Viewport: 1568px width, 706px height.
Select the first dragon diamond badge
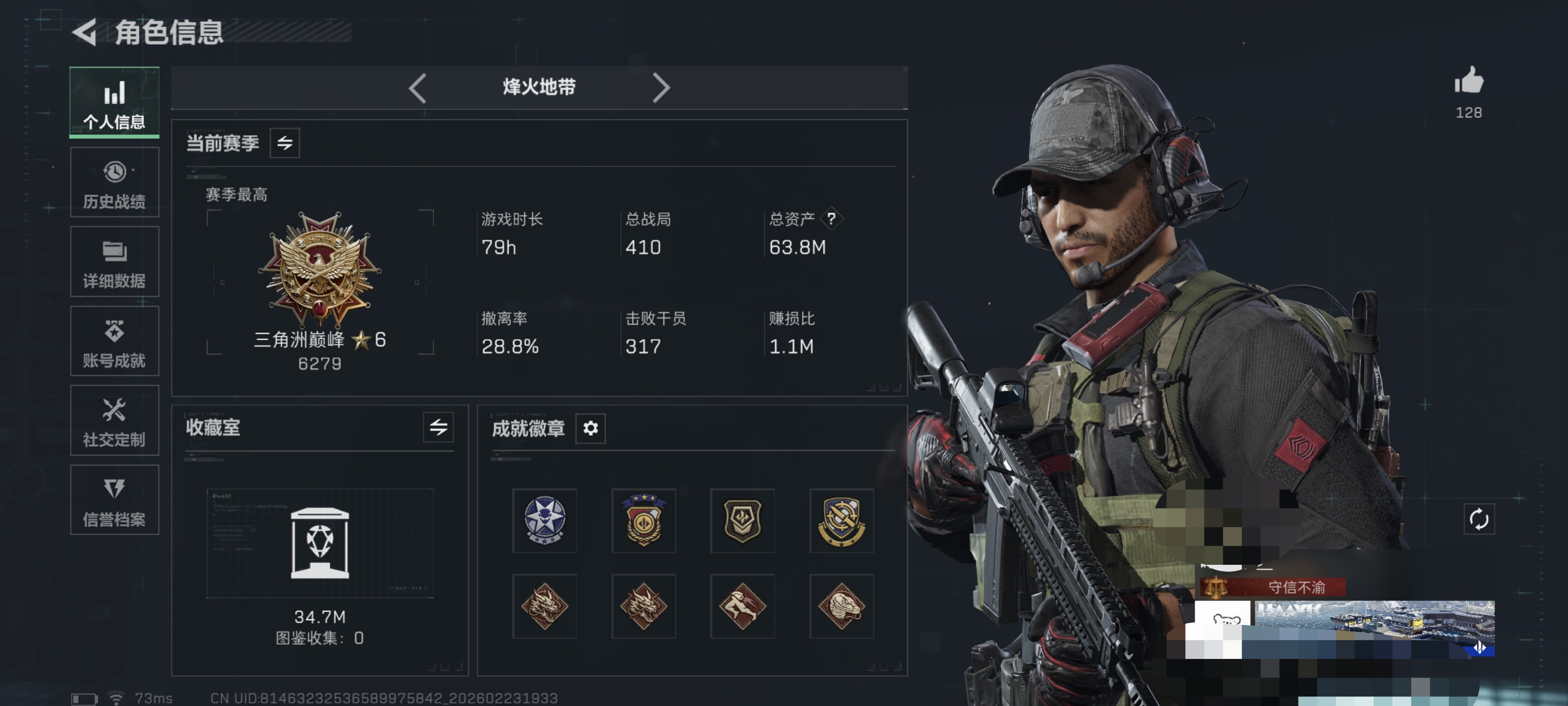coord(544,606)
